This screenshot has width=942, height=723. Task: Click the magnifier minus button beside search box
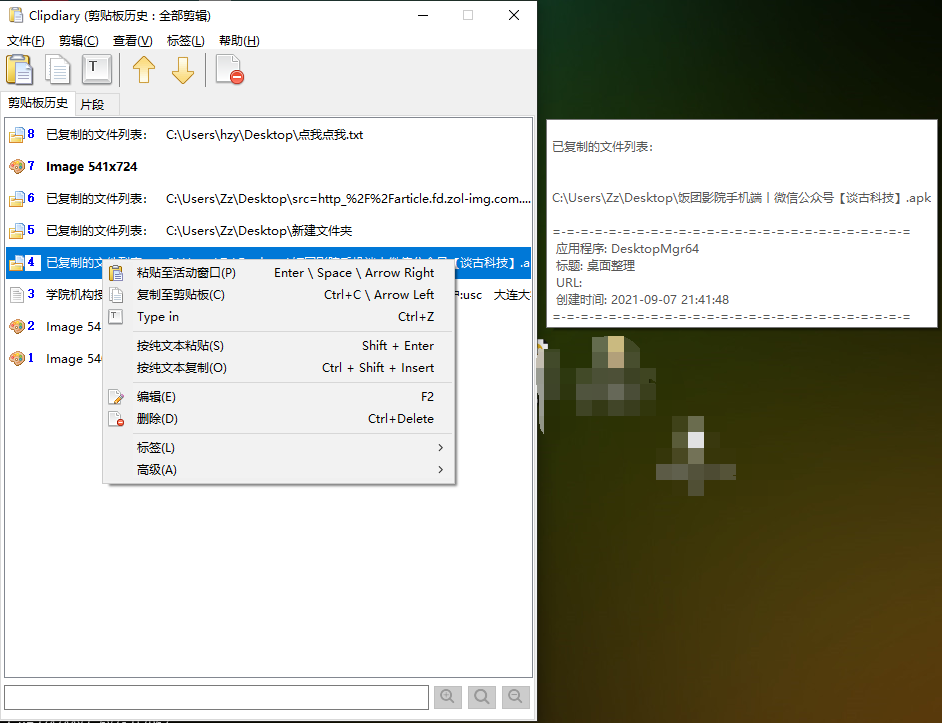[516, 696]
